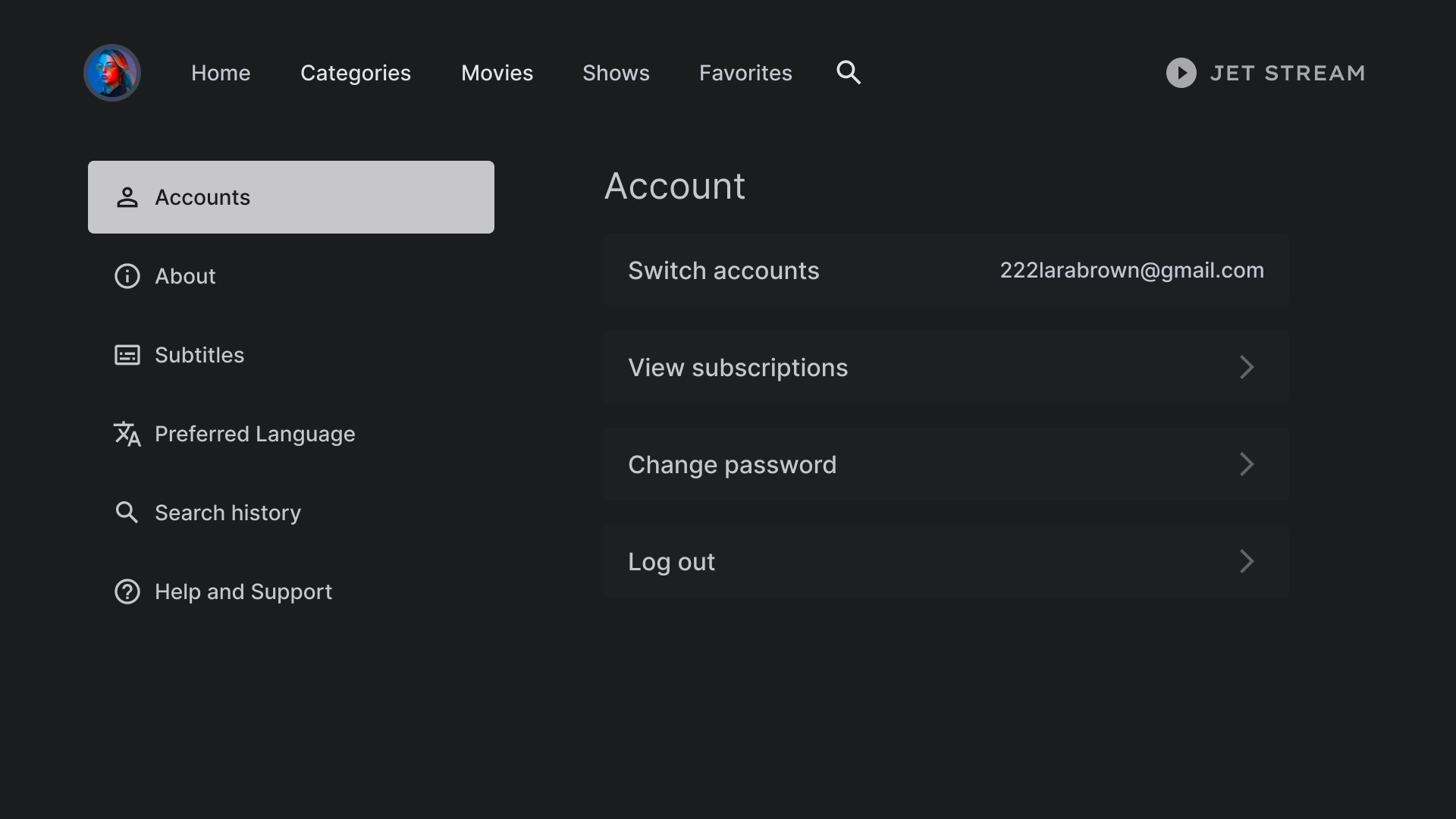Image resolution: width=1456 pixels, height=819 pixels.
Task: Click the Preferred Language translate icon
Action: click(127, 434)
